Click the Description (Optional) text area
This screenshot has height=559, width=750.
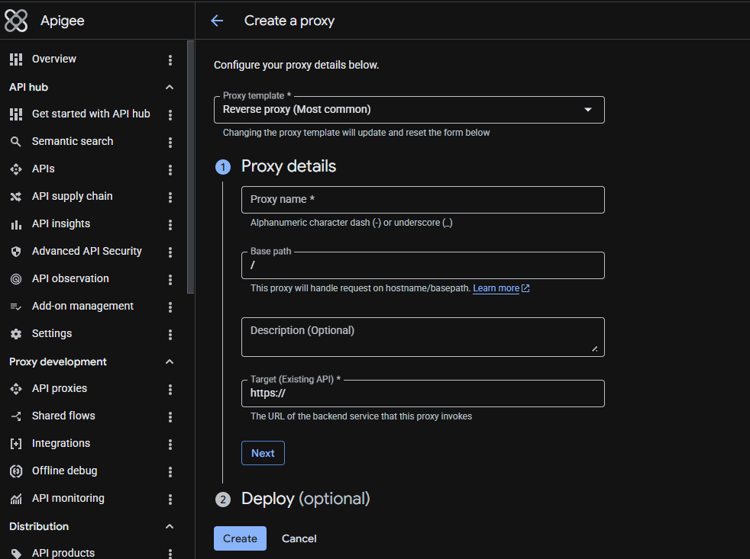coord(423,337)
